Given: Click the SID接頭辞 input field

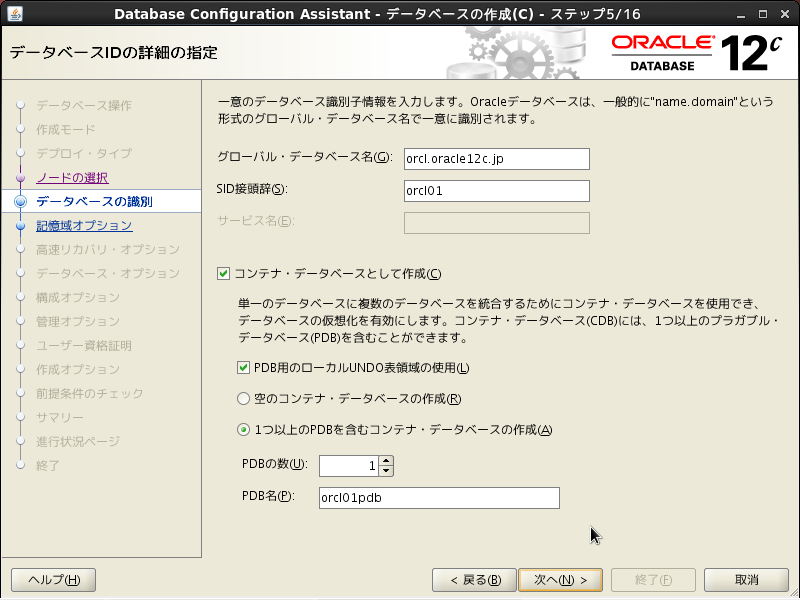Looking at the screenshot, I should tap(496, 191).
